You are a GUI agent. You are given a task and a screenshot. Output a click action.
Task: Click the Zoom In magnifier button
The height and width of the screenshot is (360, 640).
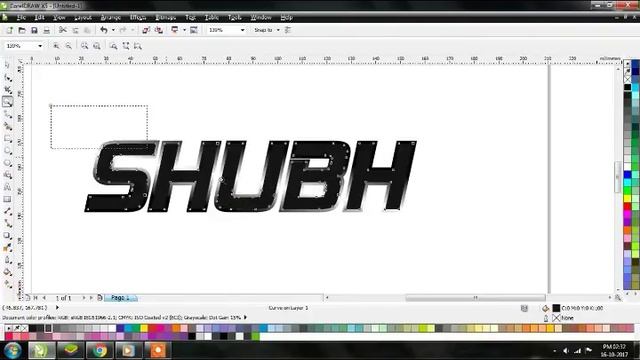56,46
